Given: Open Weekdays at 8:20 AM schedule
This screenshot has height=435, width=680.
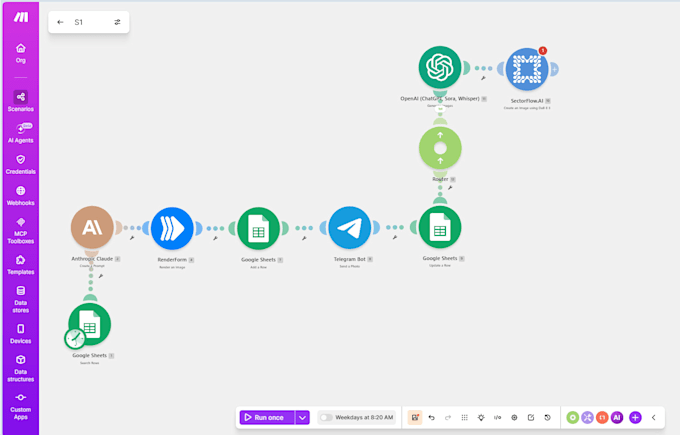Looking at the screenshot, I should click(x=364, y=417).
